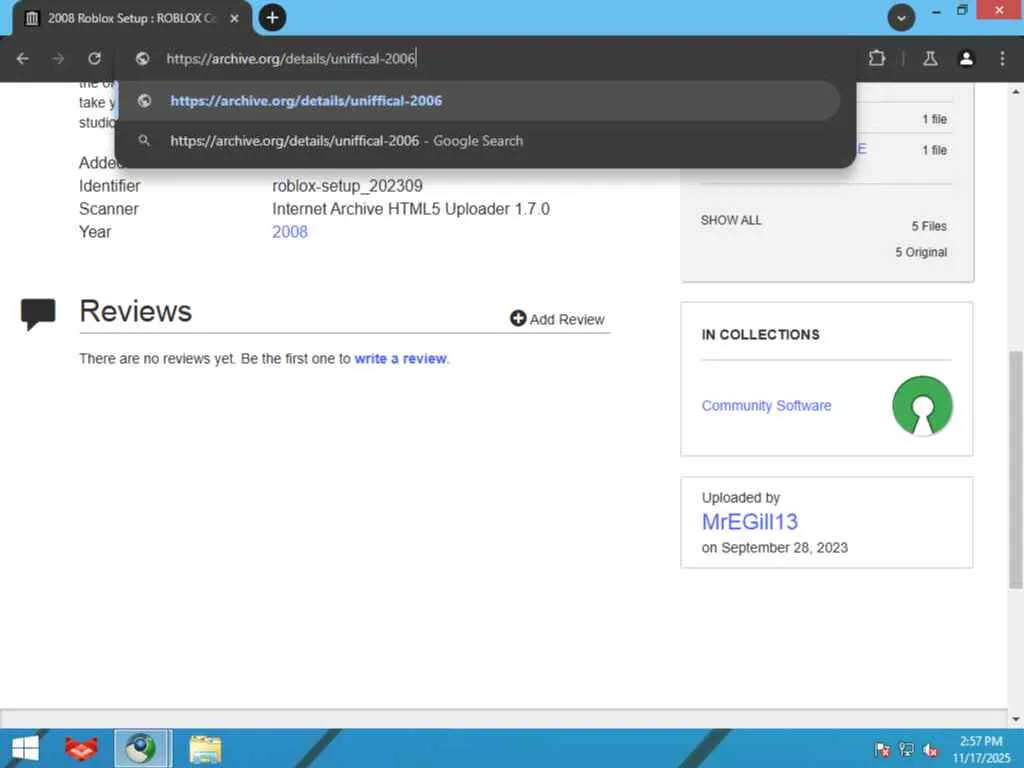Click the roblox-setup_202309 identifier value

[347, 186]
